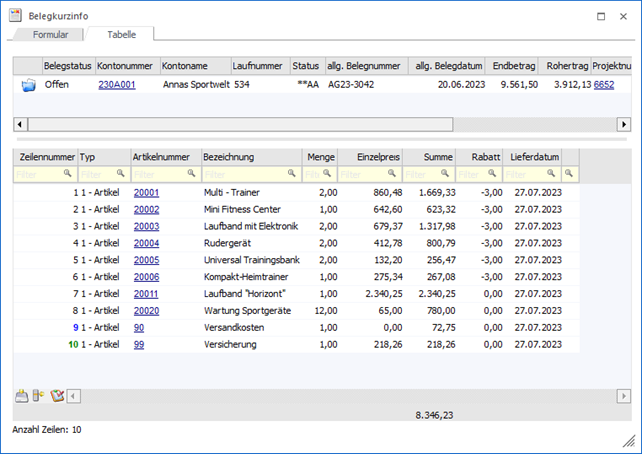Select the Tabelle tab
The height and width of the screenshot is (454, 642).
coord(119,34)
